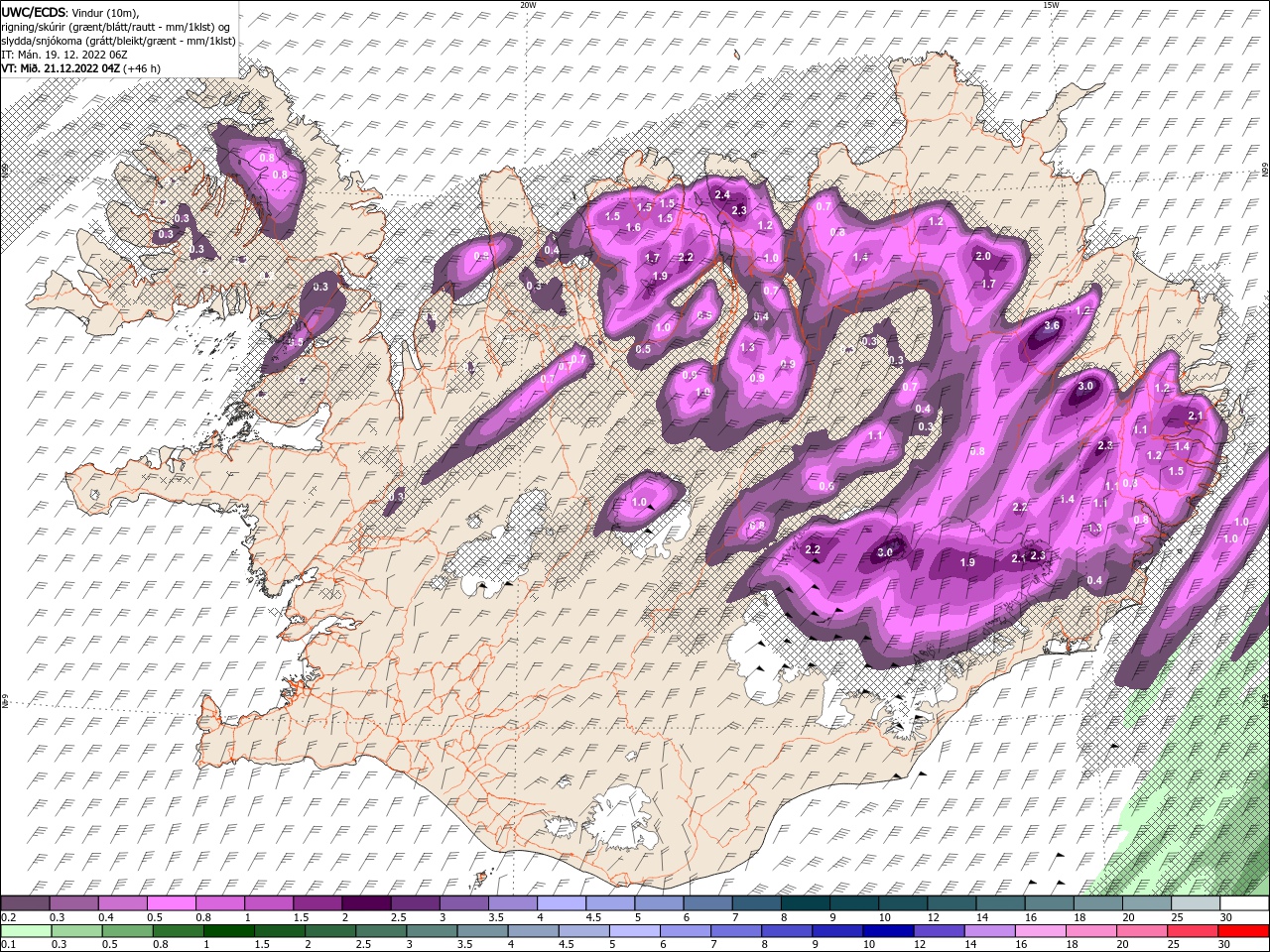
Task: Click the UWC/ECDS title in the header
Action: (x=34, y=11)
